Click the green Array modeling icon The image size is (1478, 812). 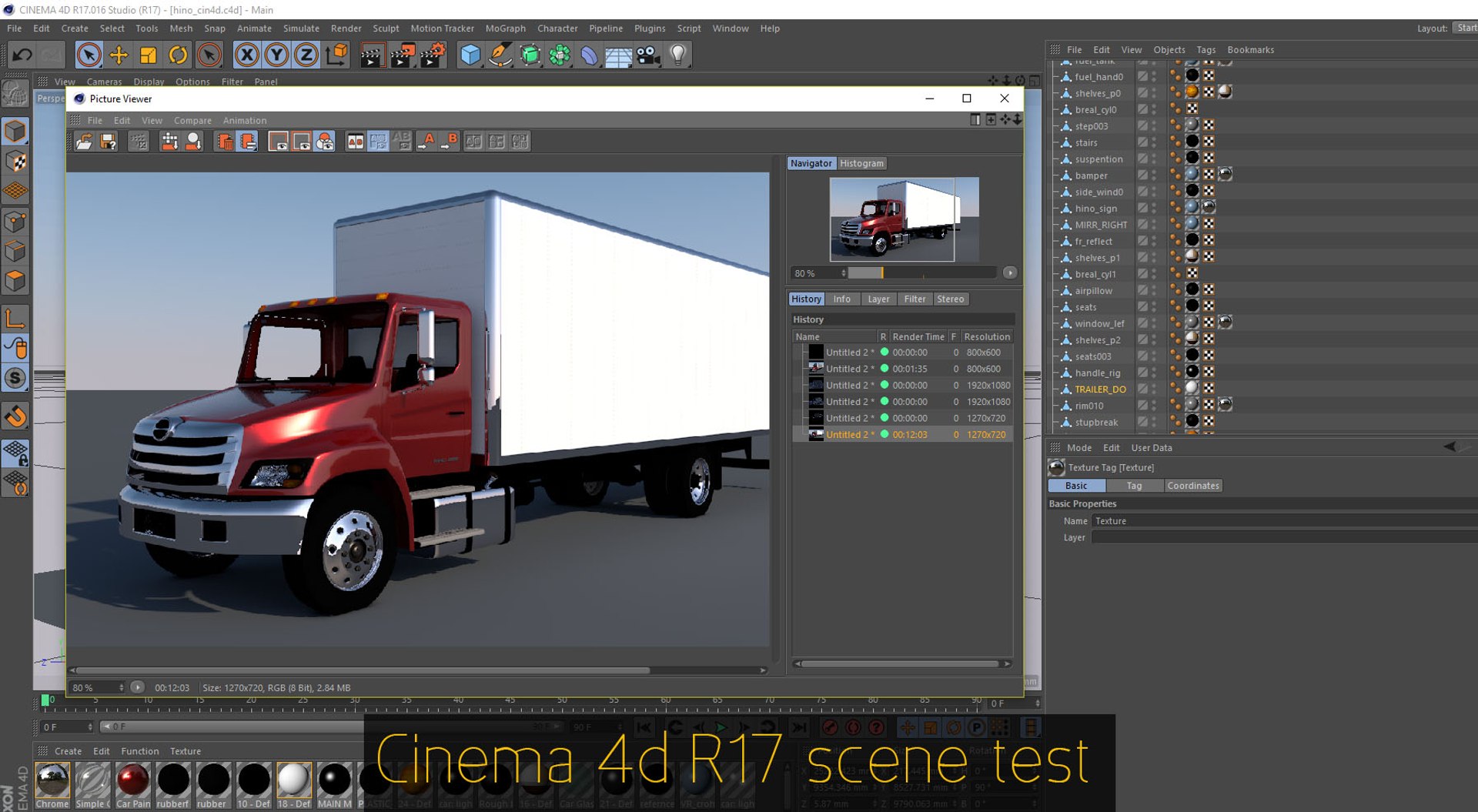[x=560, y=55]
